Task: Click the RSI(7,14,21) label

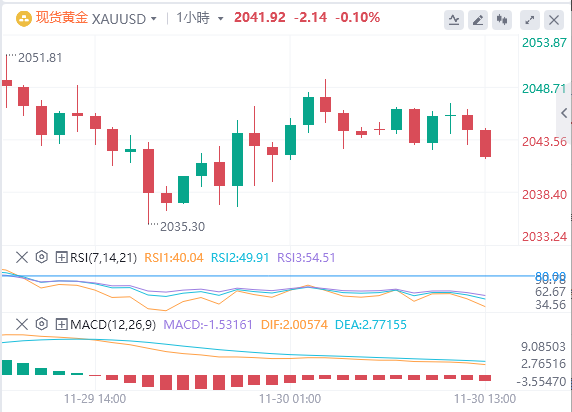Action: [104, 258]
